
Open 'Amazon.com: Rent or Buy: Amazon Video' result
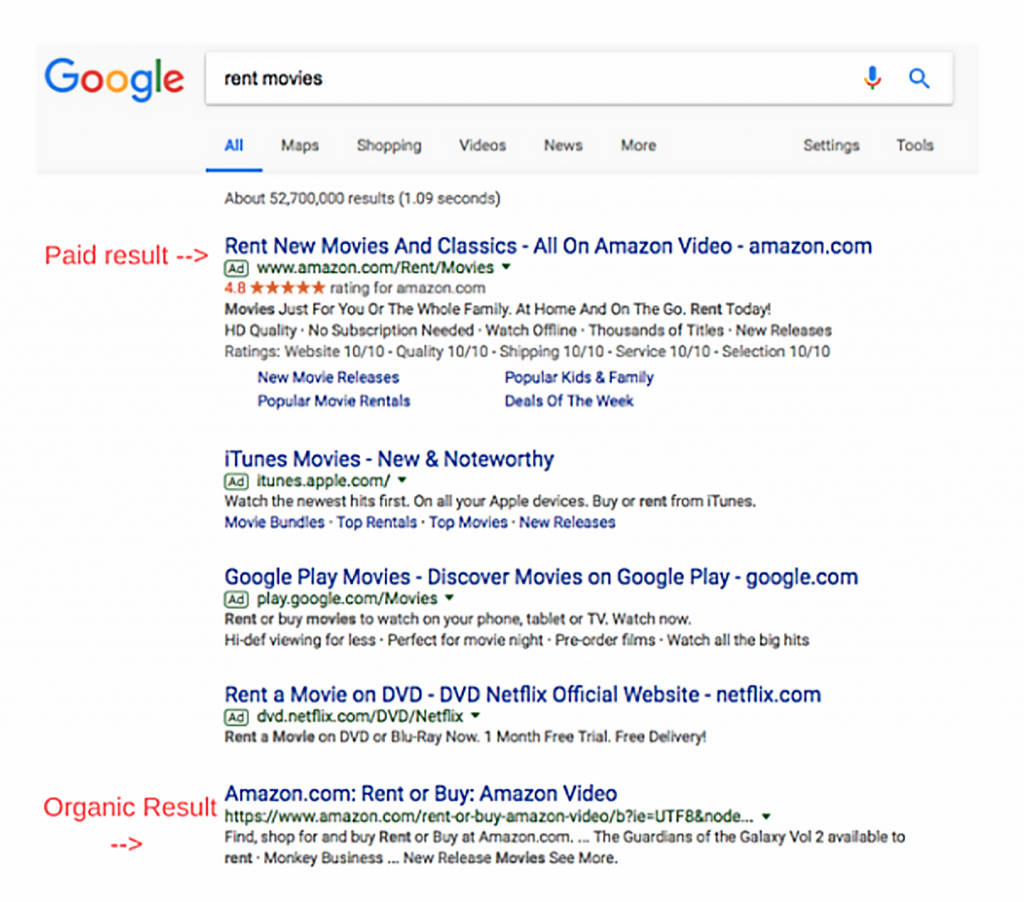tap(421, 794)
